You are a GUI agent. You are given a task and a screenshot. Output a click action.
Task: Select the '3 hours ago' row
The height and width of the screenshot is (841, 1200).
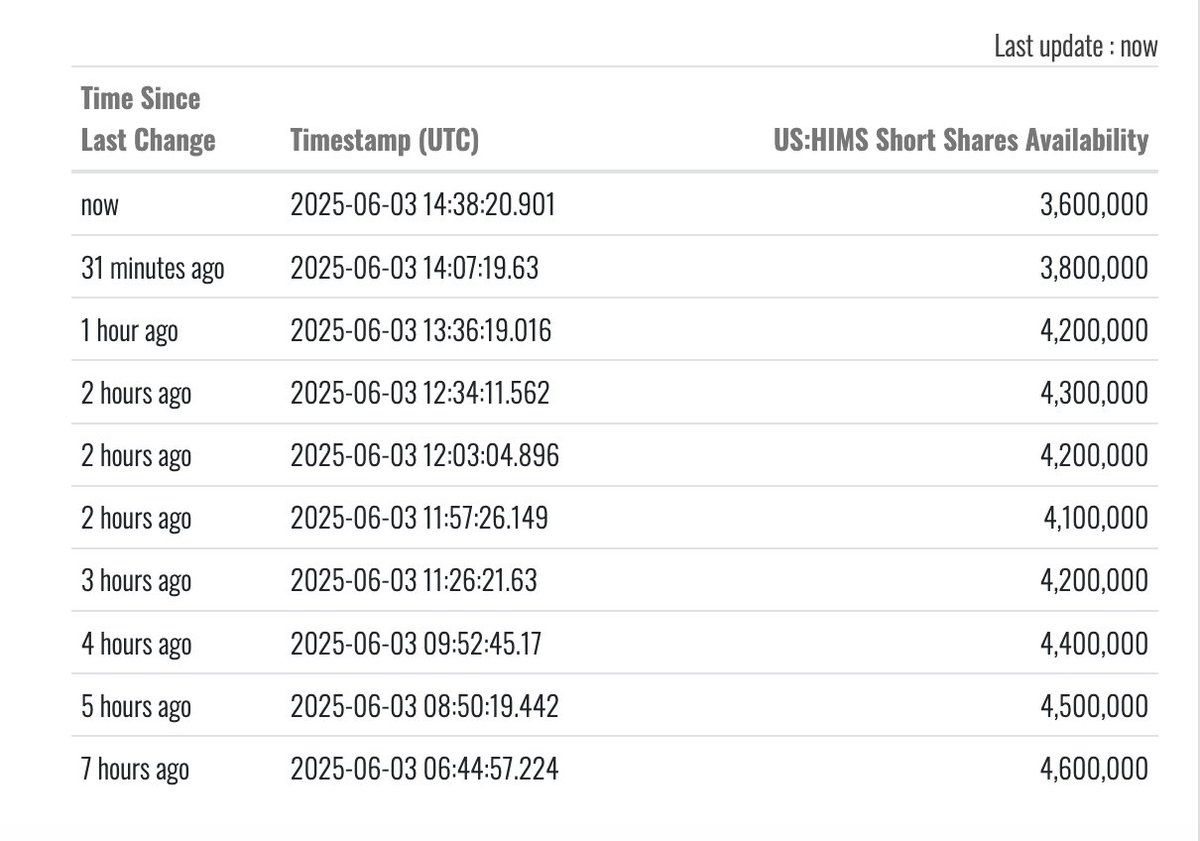(x=615, y=580)
